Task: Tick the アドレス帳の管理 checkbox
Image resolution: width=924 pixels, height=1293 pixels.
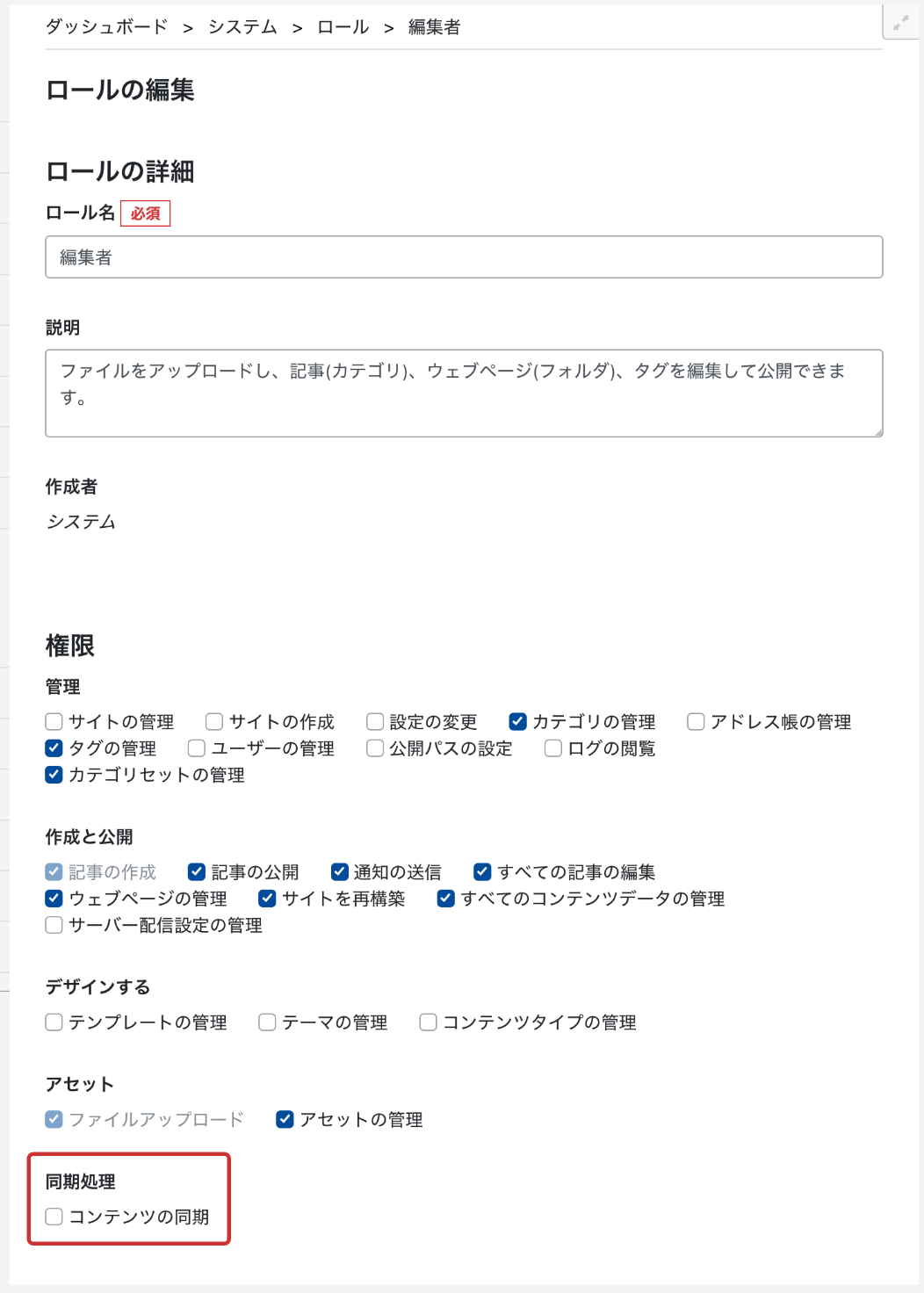Action: 696,722
